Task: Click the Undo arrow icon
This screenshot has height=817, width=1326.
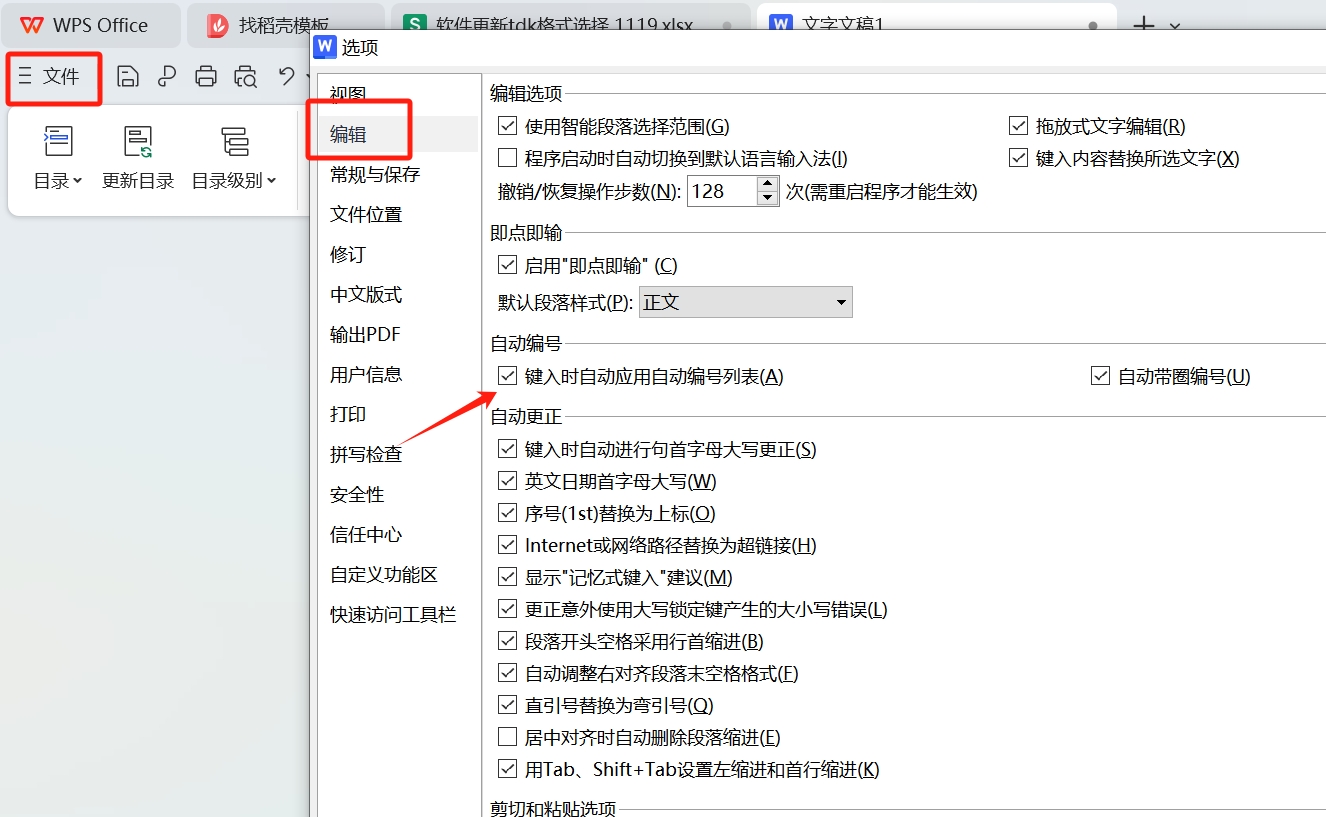Action: (287, 76)
